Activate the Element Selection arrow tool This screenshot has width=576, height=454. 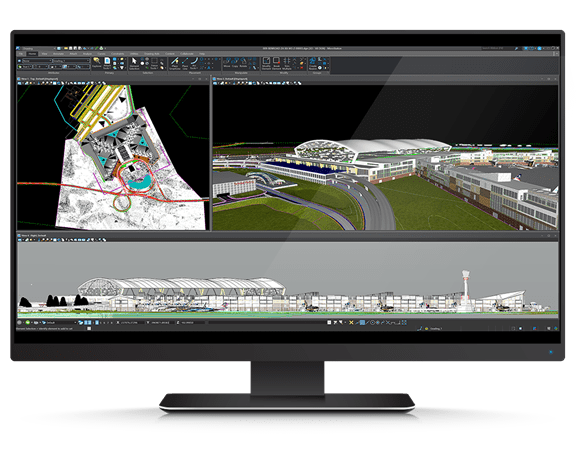coord(134,63)
